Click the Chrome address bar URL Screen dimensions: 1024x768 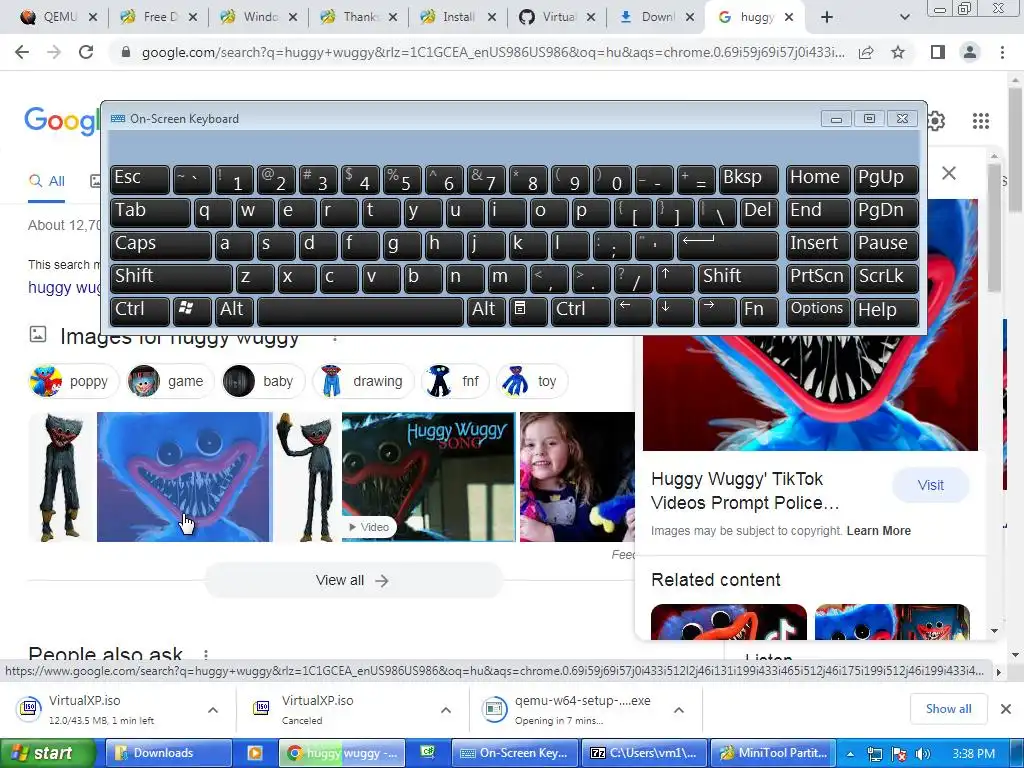pyautogui.click(x=493, y=52)
